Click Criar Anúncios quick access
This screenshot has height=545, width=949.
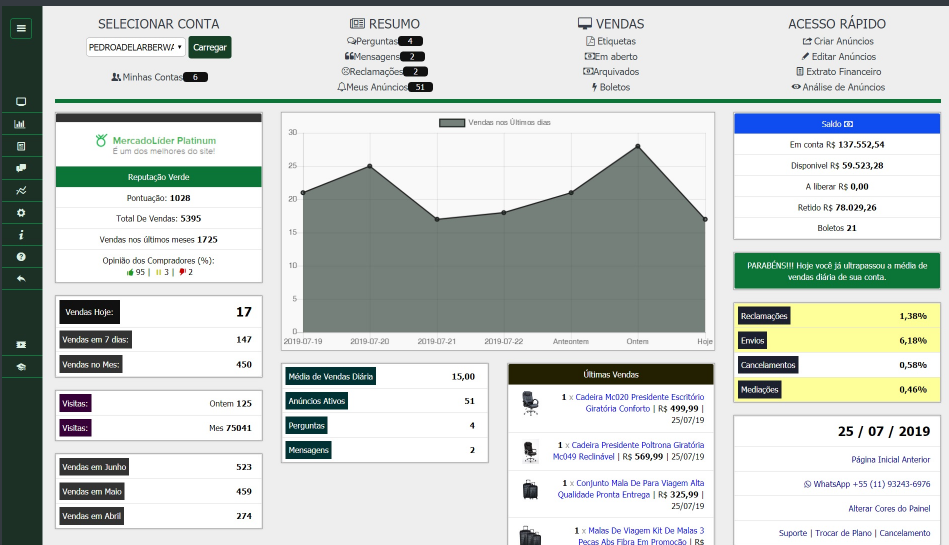tap(838, 41)
